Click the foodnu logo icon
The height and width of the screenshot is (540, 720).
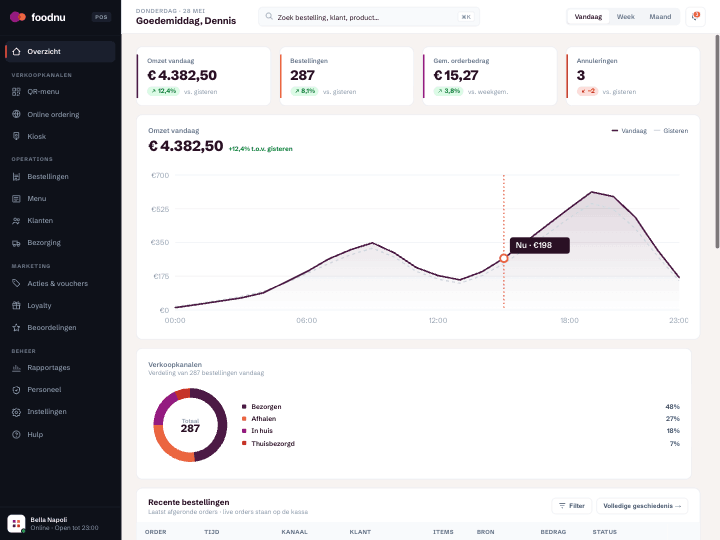pos(18,17)
